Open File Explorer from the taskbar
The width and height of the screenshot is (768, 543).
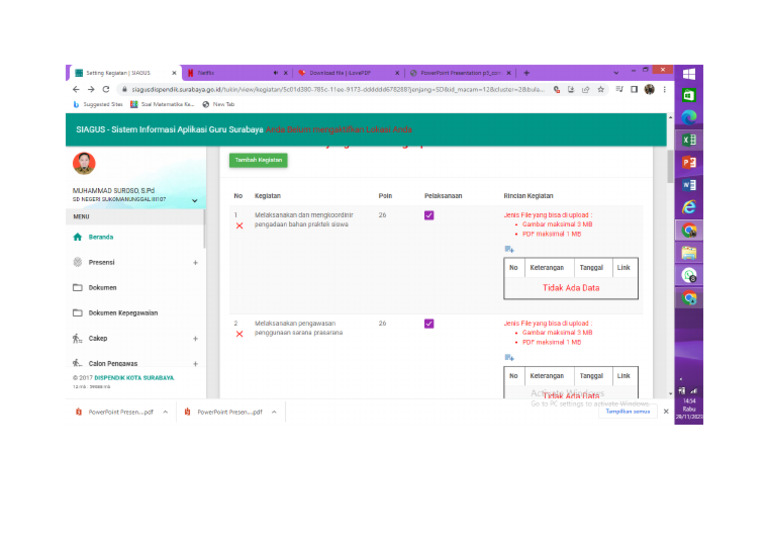coord(689,253)
